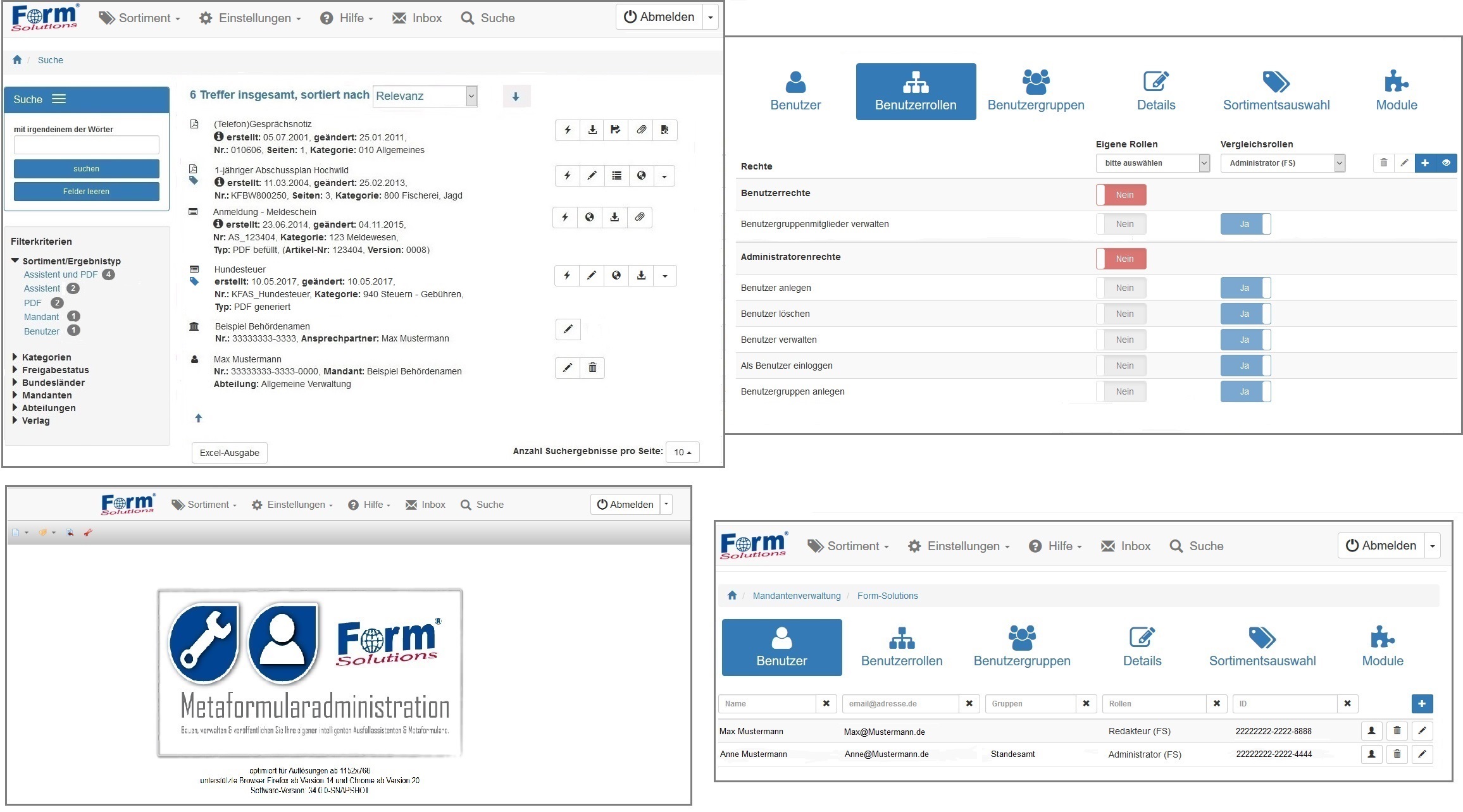1463x812 pixels.
Task: Clear Name filter with x icon
Action: coord(826,703)
